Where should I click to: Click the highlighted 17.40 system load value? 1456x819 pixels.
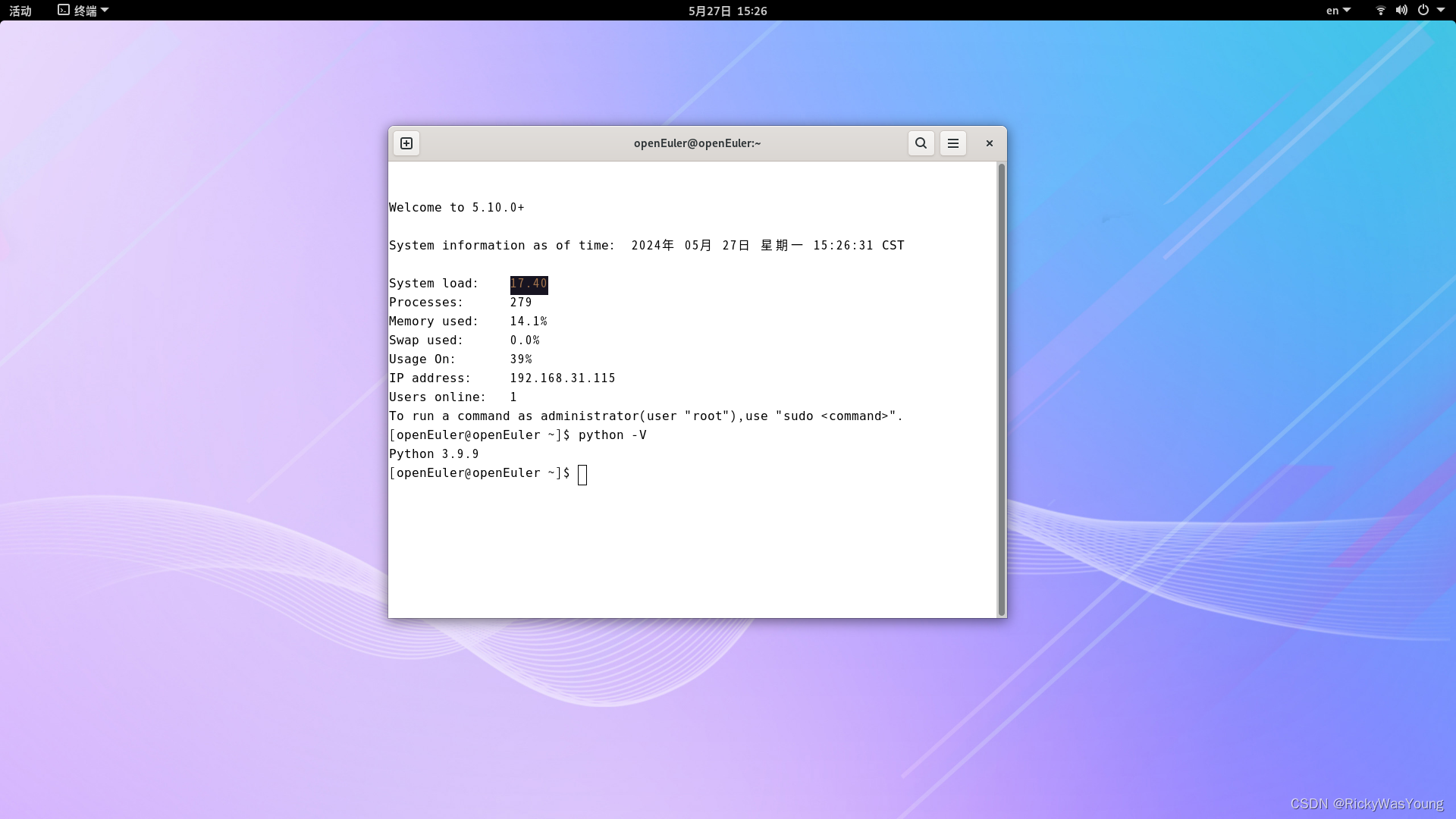(x=529, y=284)
